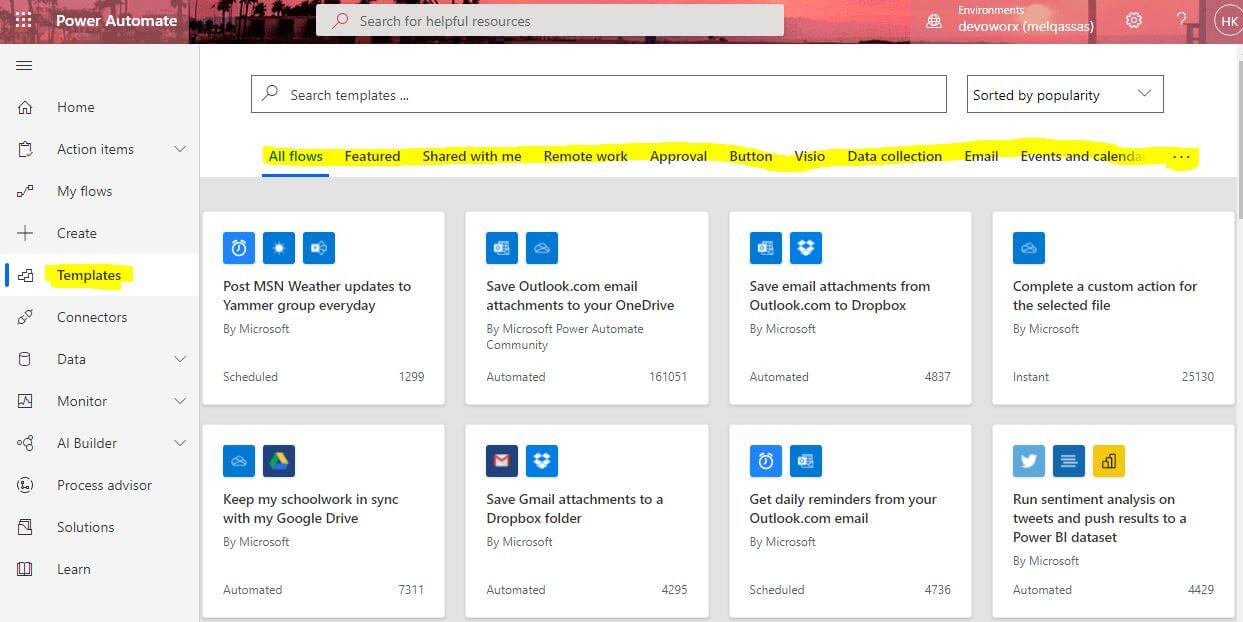Viewport: 1243px width, 622px height.
Task: Open the settings gear icon
Action: pos(1133,20)
